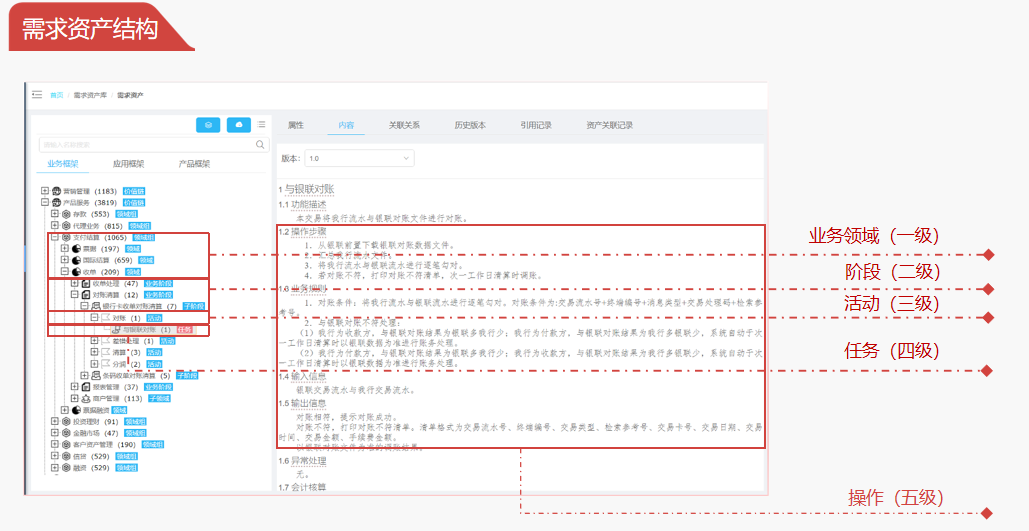The image size is (1029, 531).
Task: Open the 历史版本 tab
Action: point(470,125)
